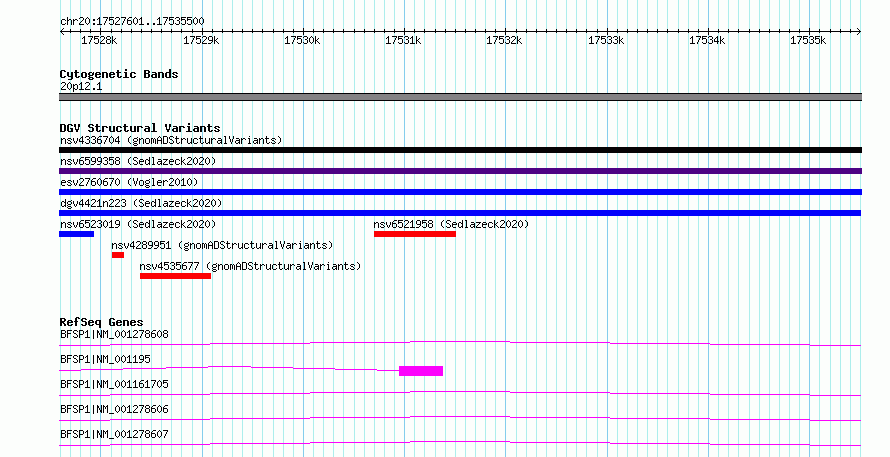Screen dimensions: 890x457
Task: Click the 17528k ruler tick label
Action: click(99, 40)
